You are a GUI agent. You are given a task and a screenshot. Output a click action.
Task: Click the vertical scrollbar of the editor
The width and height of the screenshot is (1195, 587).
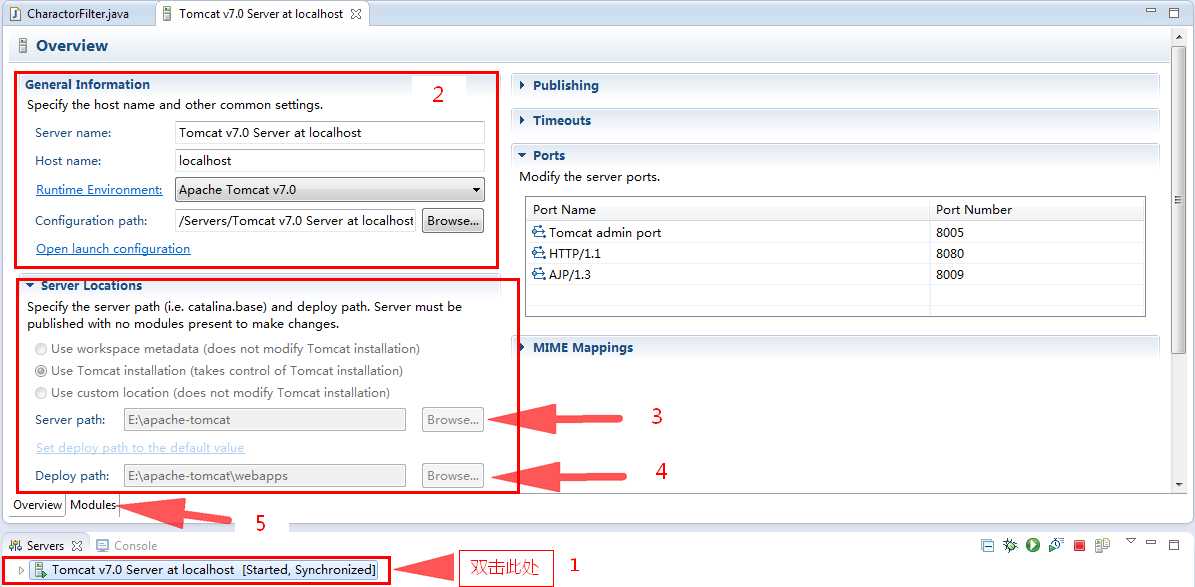1179,200
